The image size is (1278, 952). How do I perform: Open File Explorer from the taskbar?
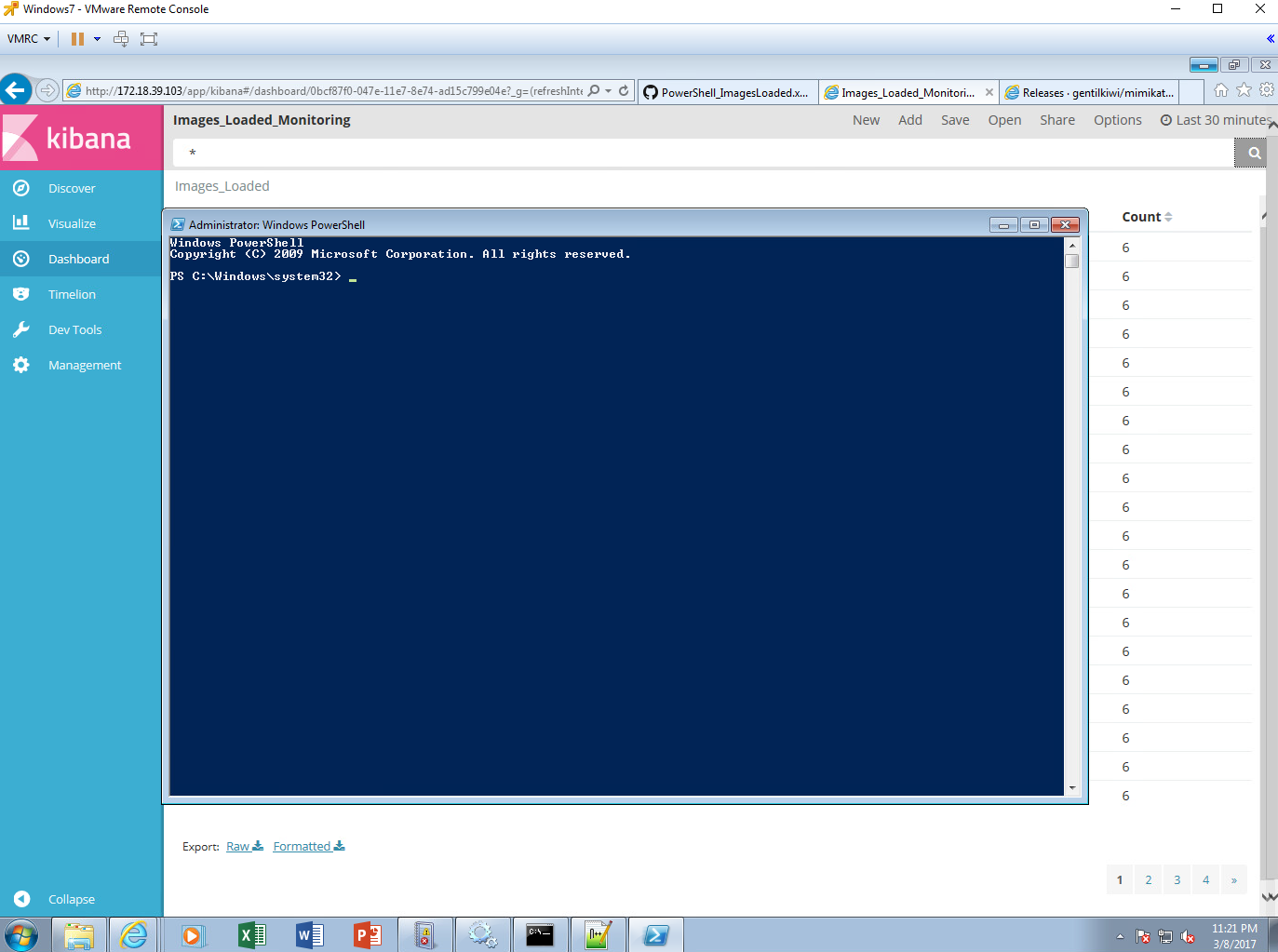pos(79,935)
